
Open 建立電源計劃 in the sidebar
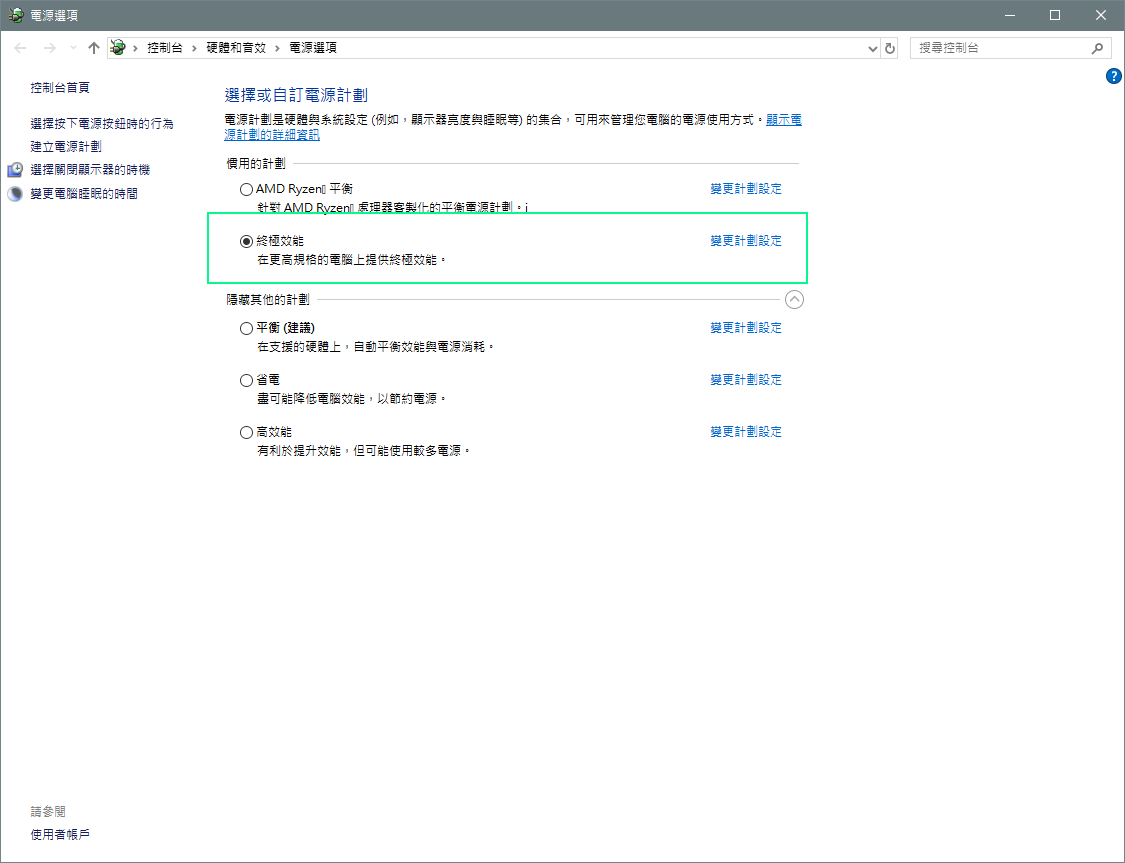pos(66,147)
